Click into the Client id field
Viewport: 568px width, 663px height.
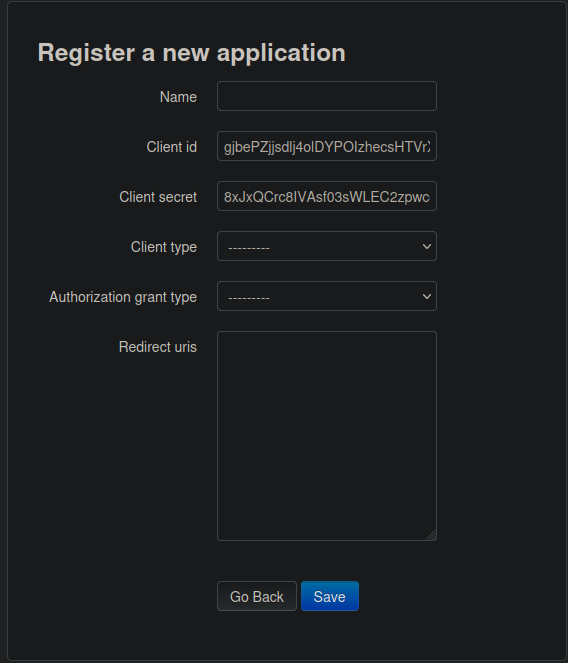[x=327, y=146]
